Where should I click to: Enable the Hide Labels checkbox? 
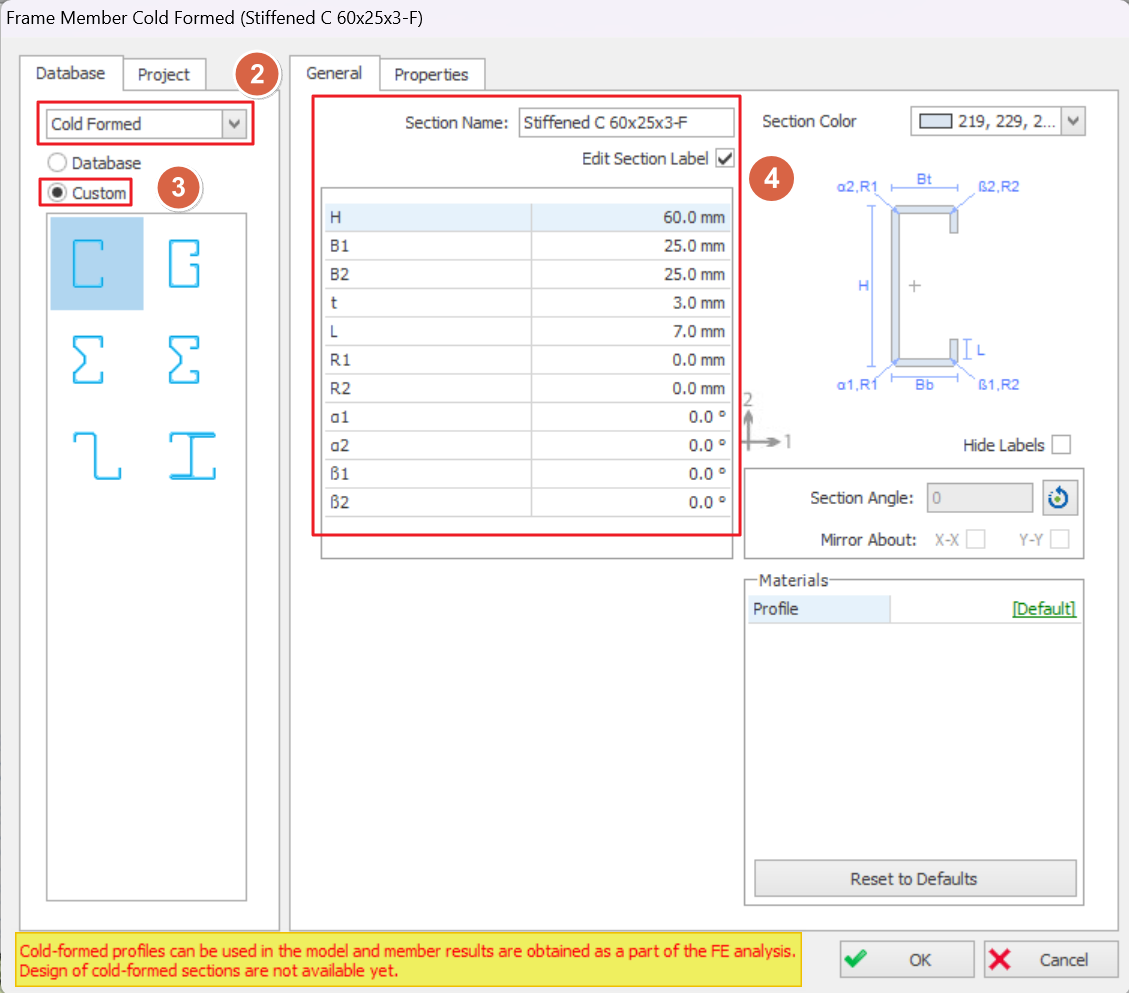(x=1060, y=445)
